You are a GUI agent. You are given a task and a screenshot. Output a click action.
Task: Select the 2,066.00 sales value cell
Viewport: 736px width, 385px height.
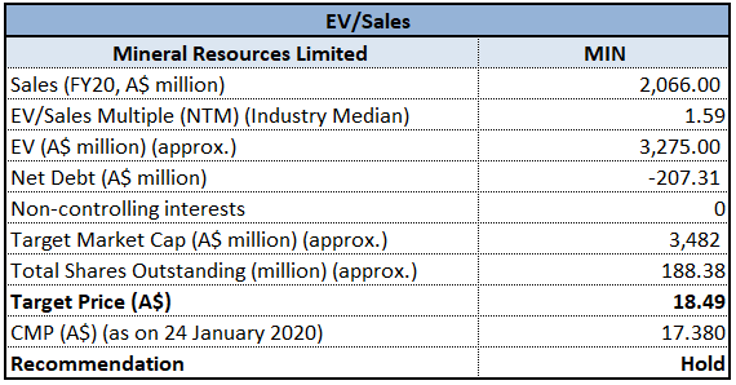pos(604,85)
